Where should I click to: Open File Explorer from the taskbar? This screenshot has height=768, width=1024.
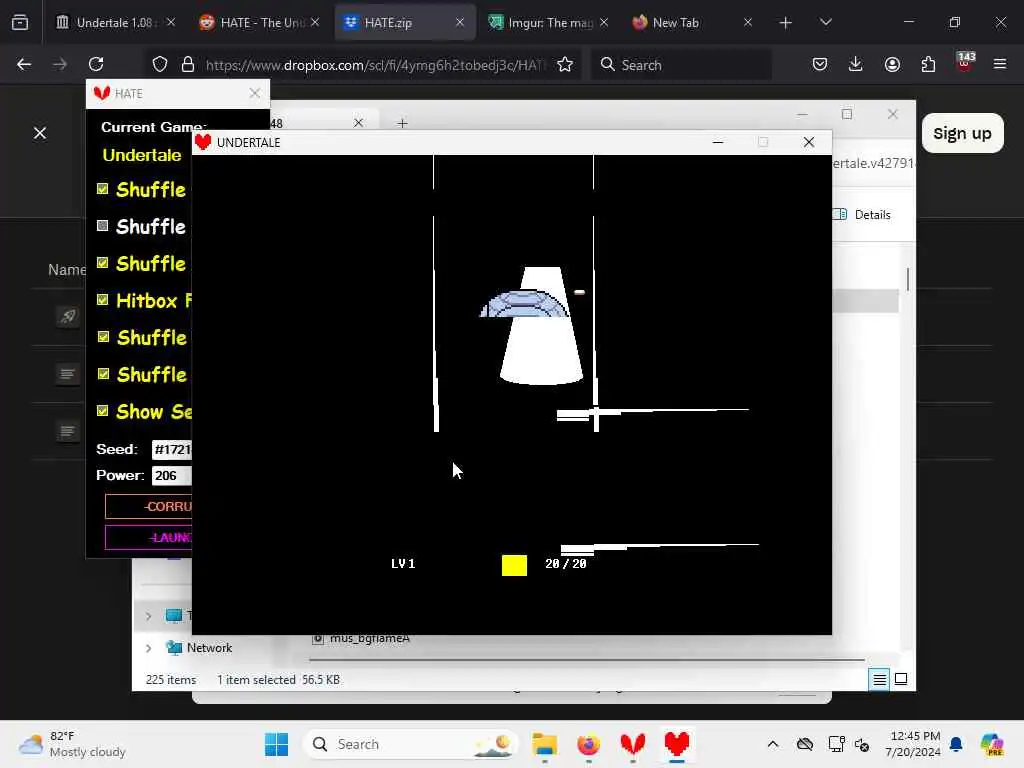click(544, 744)
